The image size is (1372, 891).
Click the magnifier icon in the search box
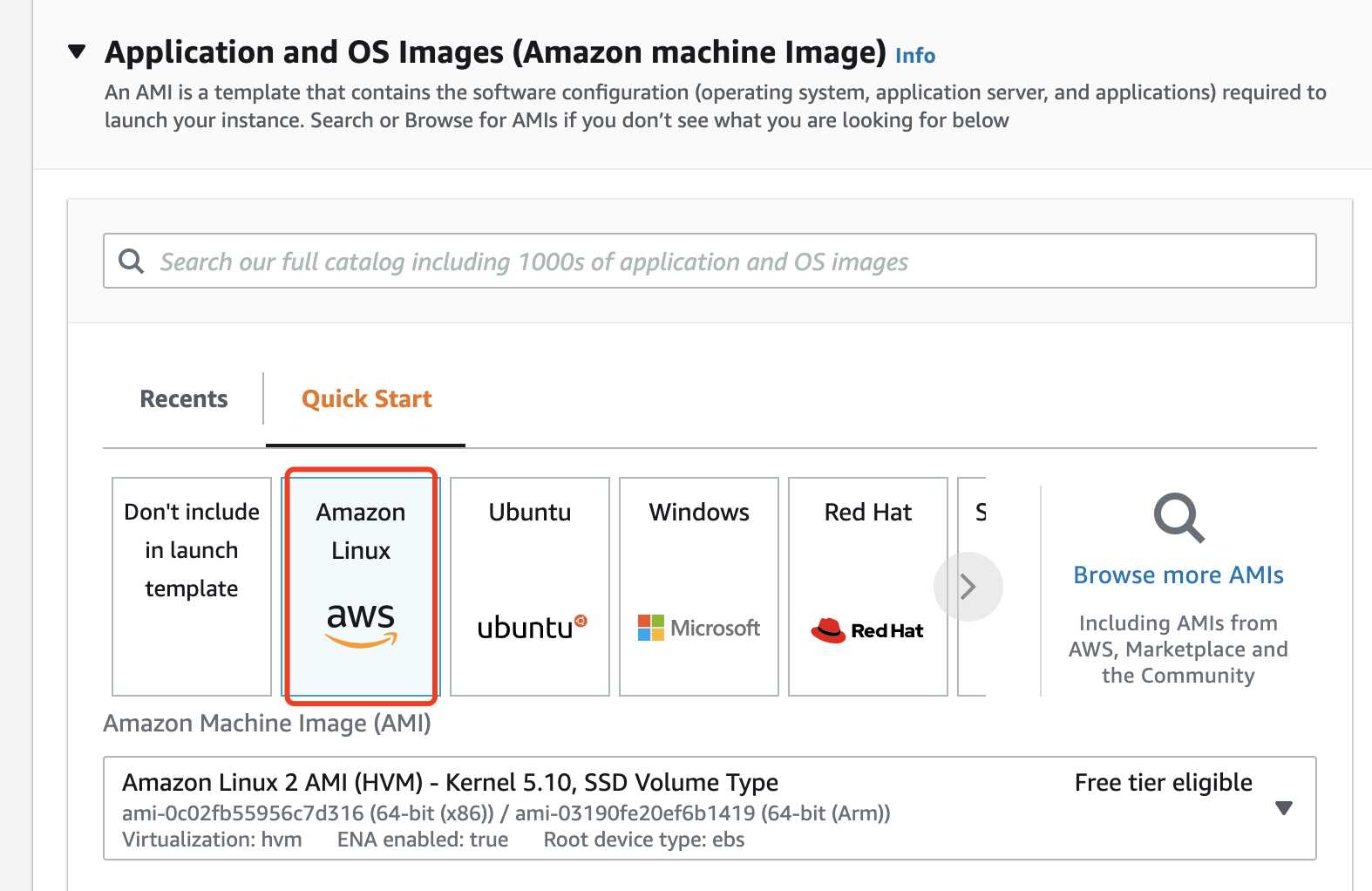[132, 261]
